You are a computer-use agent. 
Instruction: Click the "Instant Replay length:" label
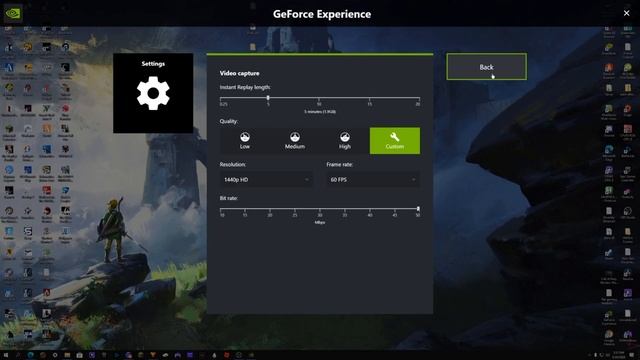pyautogui.click(x=245, y=87)
